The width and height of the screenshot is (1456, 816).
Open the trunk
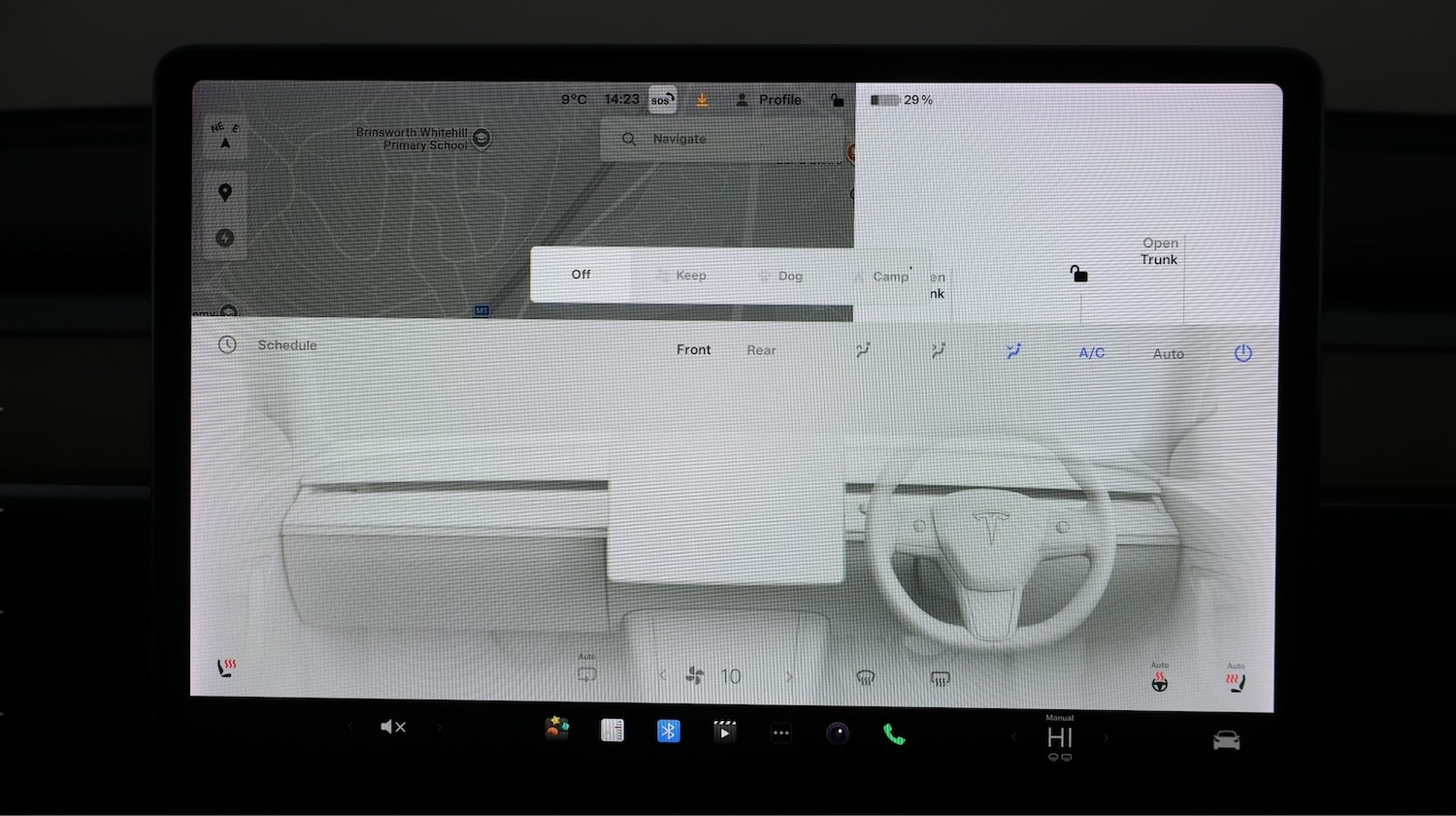click(1159, 251)
